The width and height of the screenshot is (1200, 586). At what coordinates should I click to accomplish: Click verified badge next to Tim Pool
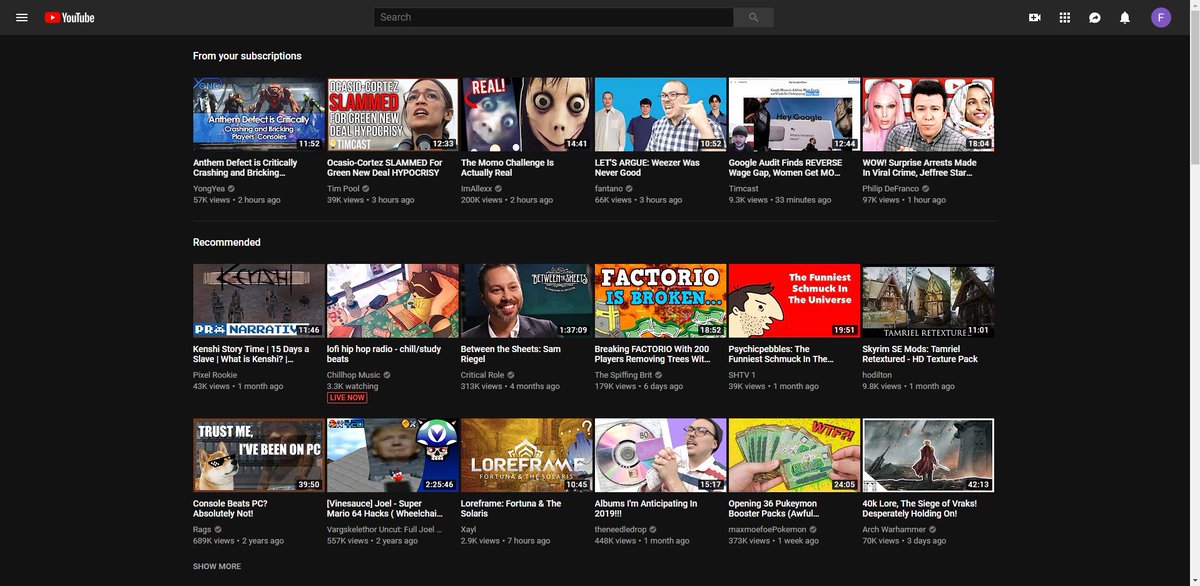pyautogui.click(x=365, y=188)
